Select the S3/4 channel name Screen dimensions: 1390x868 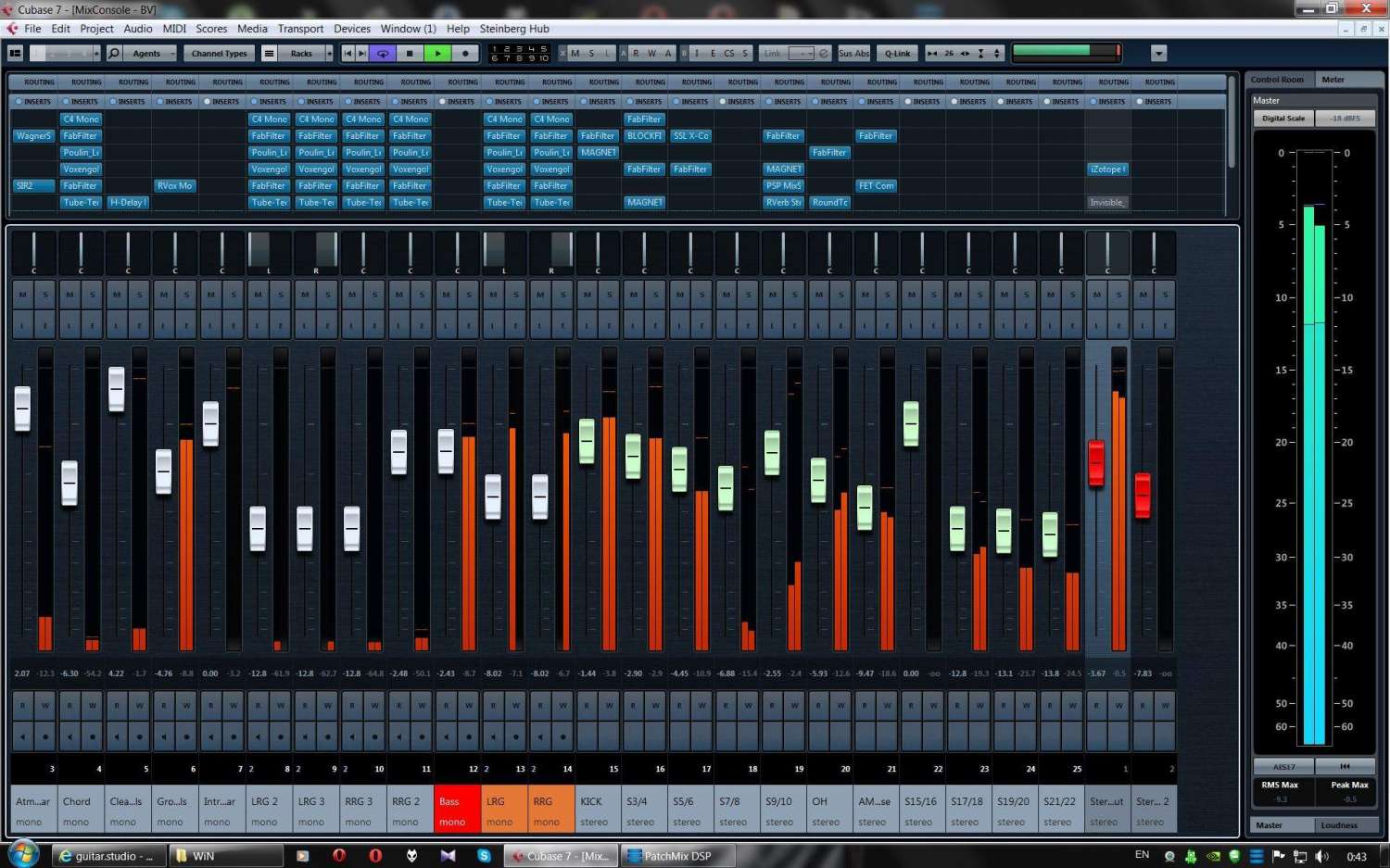point(644,809)
